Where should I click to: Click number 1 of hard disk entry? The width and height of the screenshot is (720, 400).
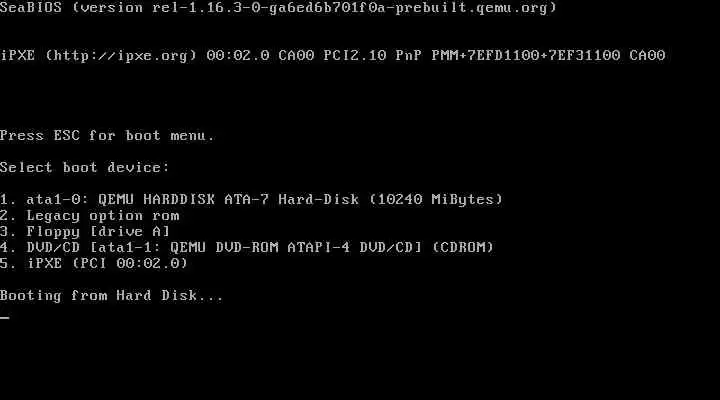coord(6,199)
